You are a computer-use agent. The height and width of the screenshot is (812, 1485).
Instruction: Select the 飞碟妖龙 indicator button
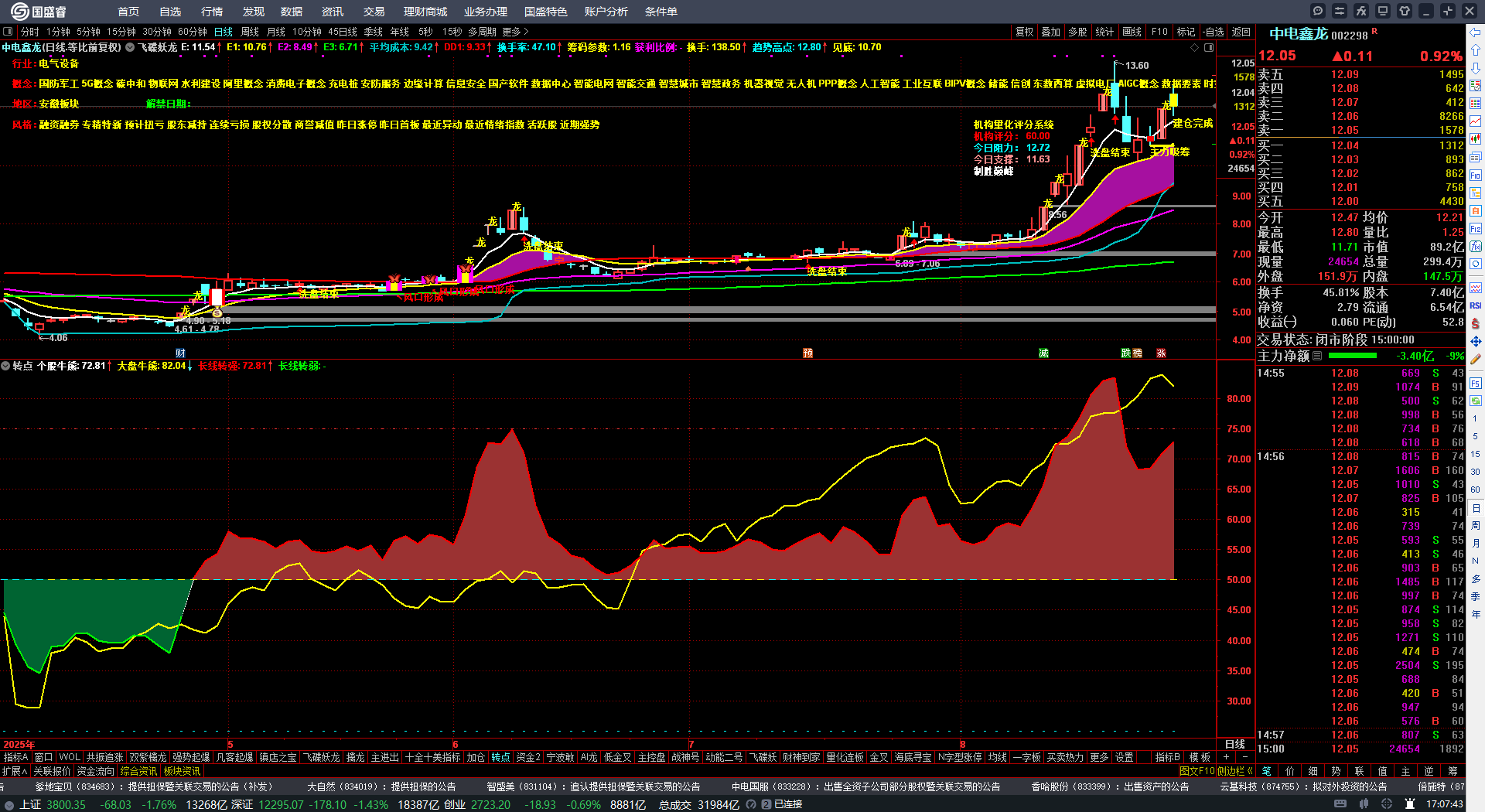[321, 757]
